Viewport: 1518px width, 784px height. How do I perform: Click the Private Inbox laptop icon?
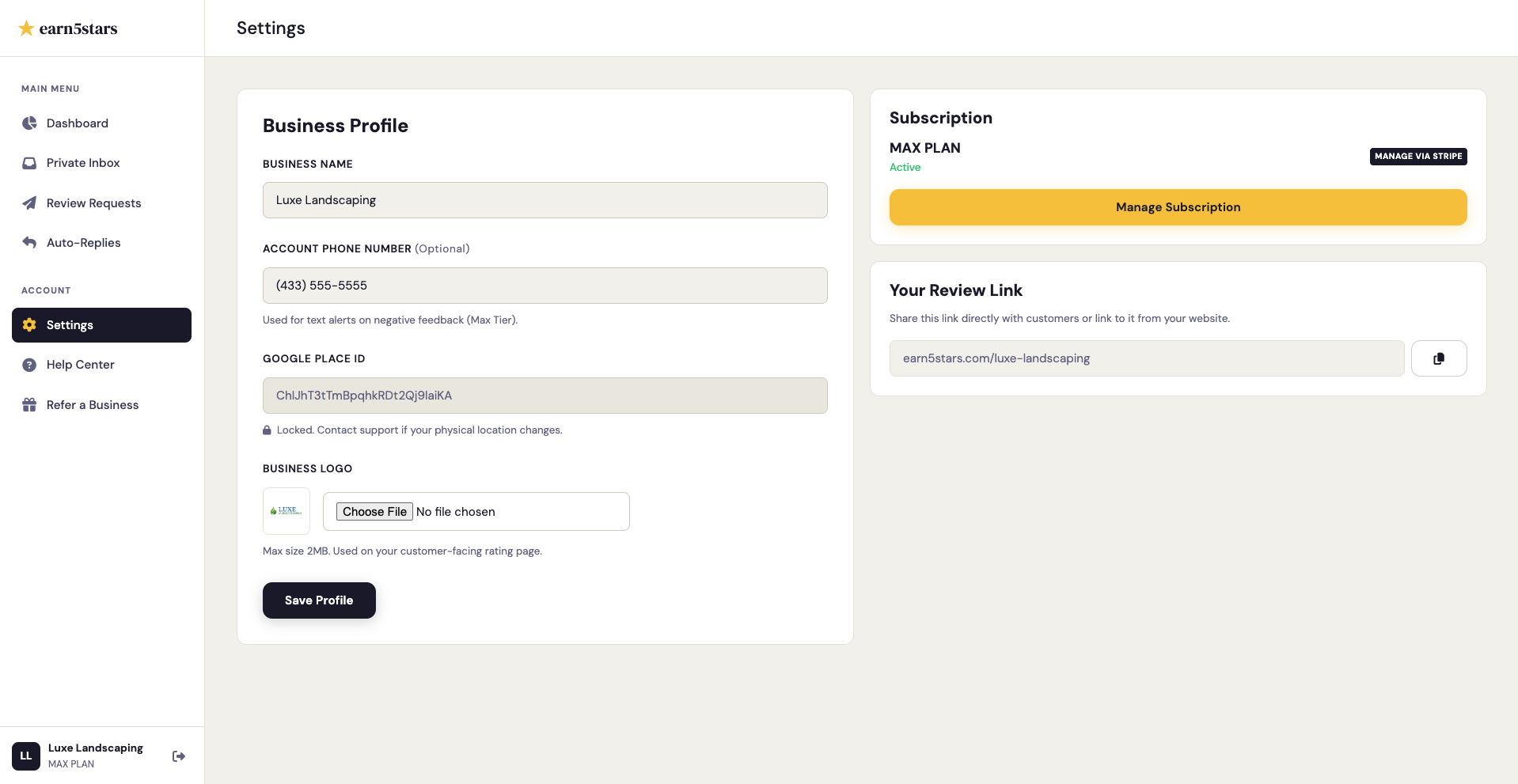coord(28,163)
